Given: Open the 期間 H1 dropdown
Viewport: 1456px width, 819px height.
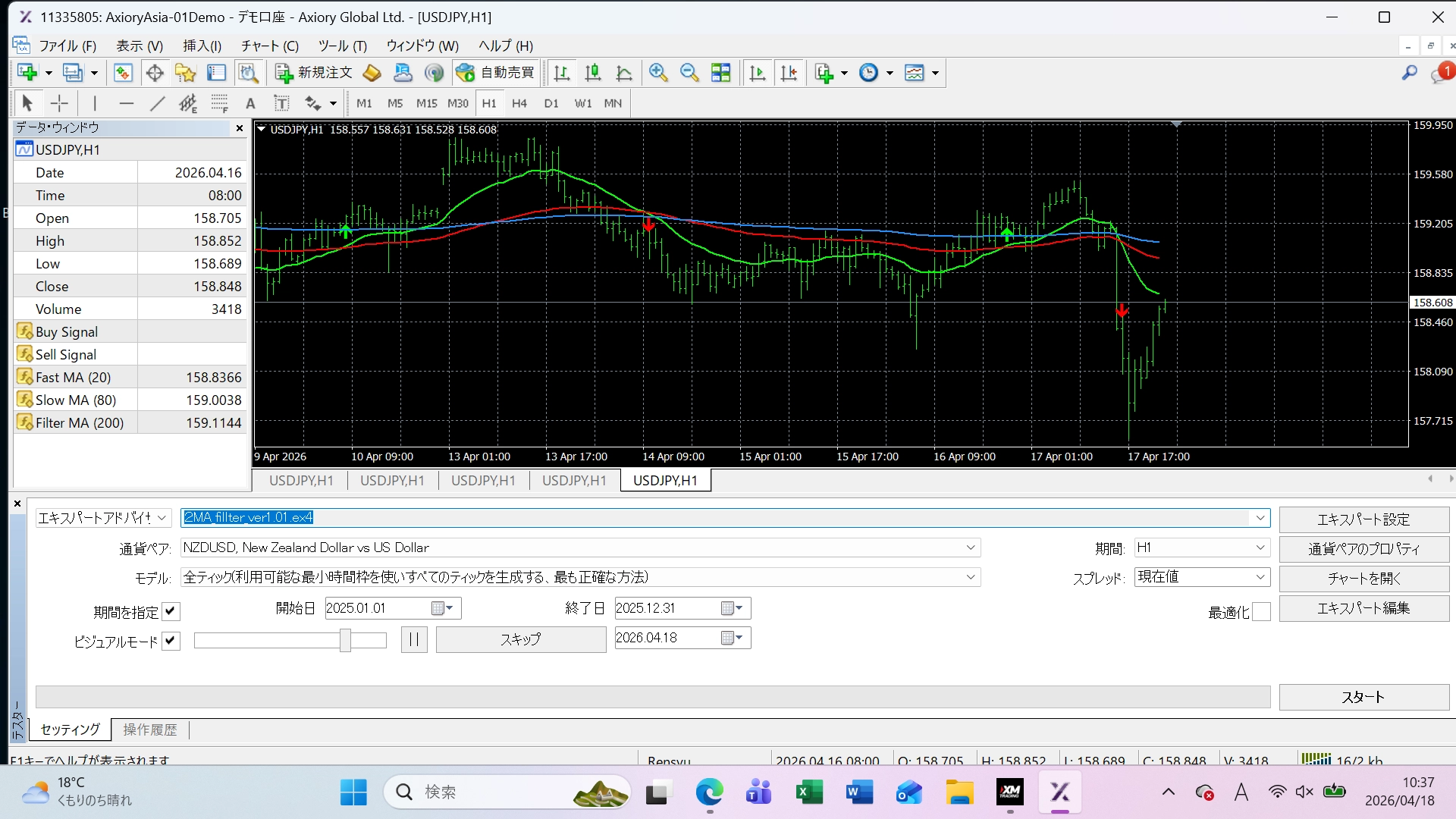Looking at the screenshot, I should point(1260,548).
